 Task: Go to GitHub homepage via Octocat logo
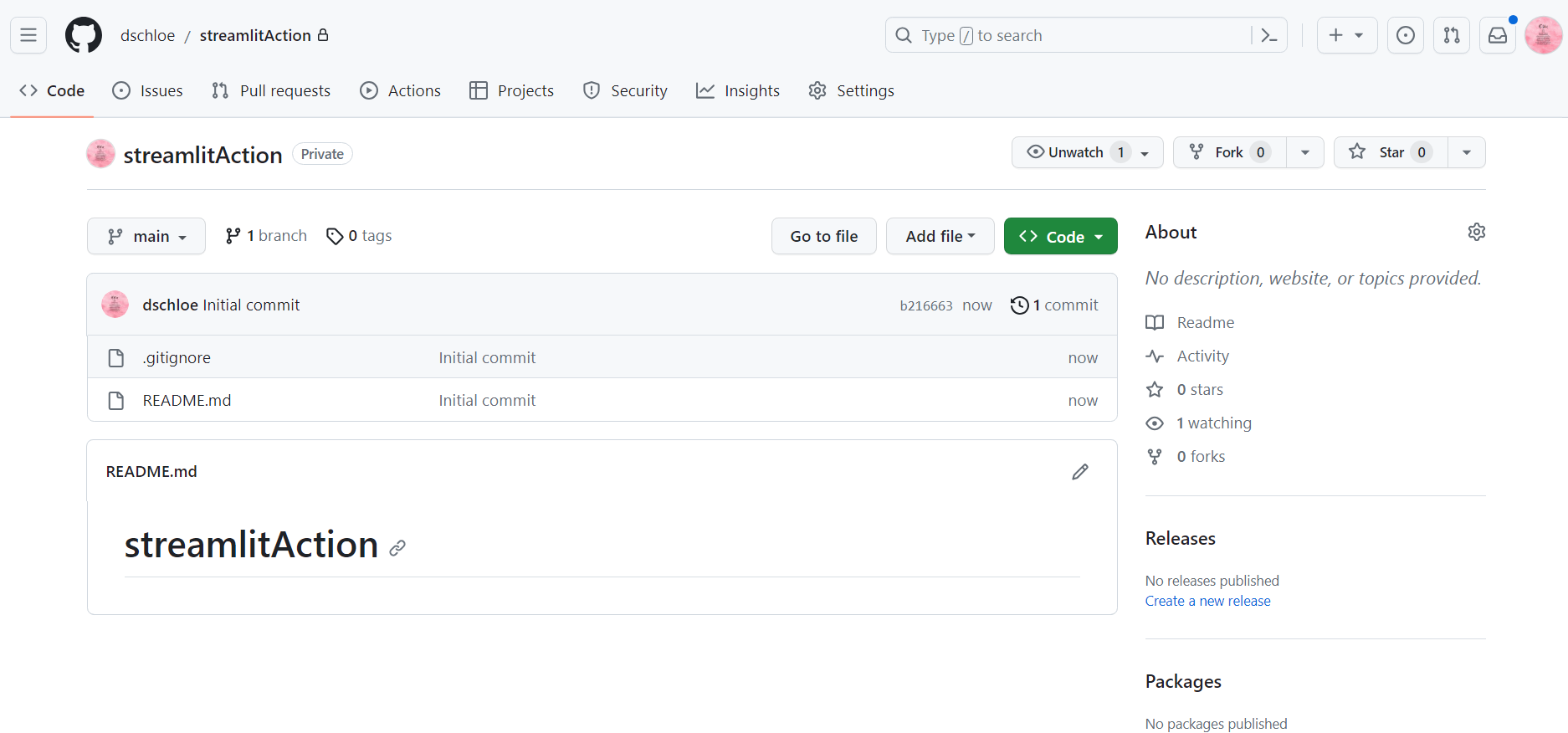click(84, 35)
